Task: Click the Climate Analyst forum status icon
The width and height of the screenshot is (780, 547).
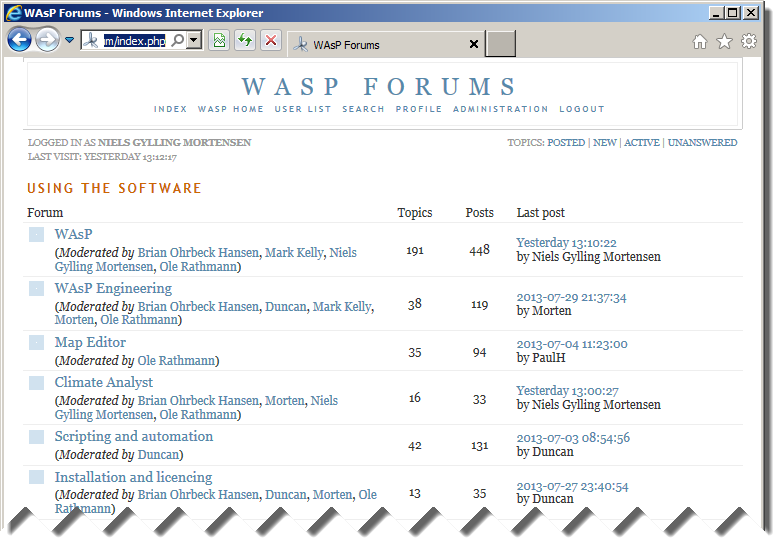Action: [x=36, y=383]
